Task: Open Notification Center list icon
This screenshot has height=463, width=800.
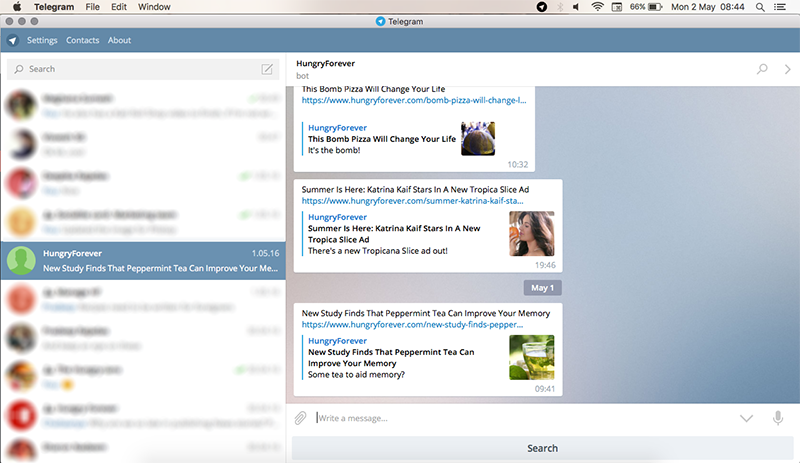Action: coord(780,7)
